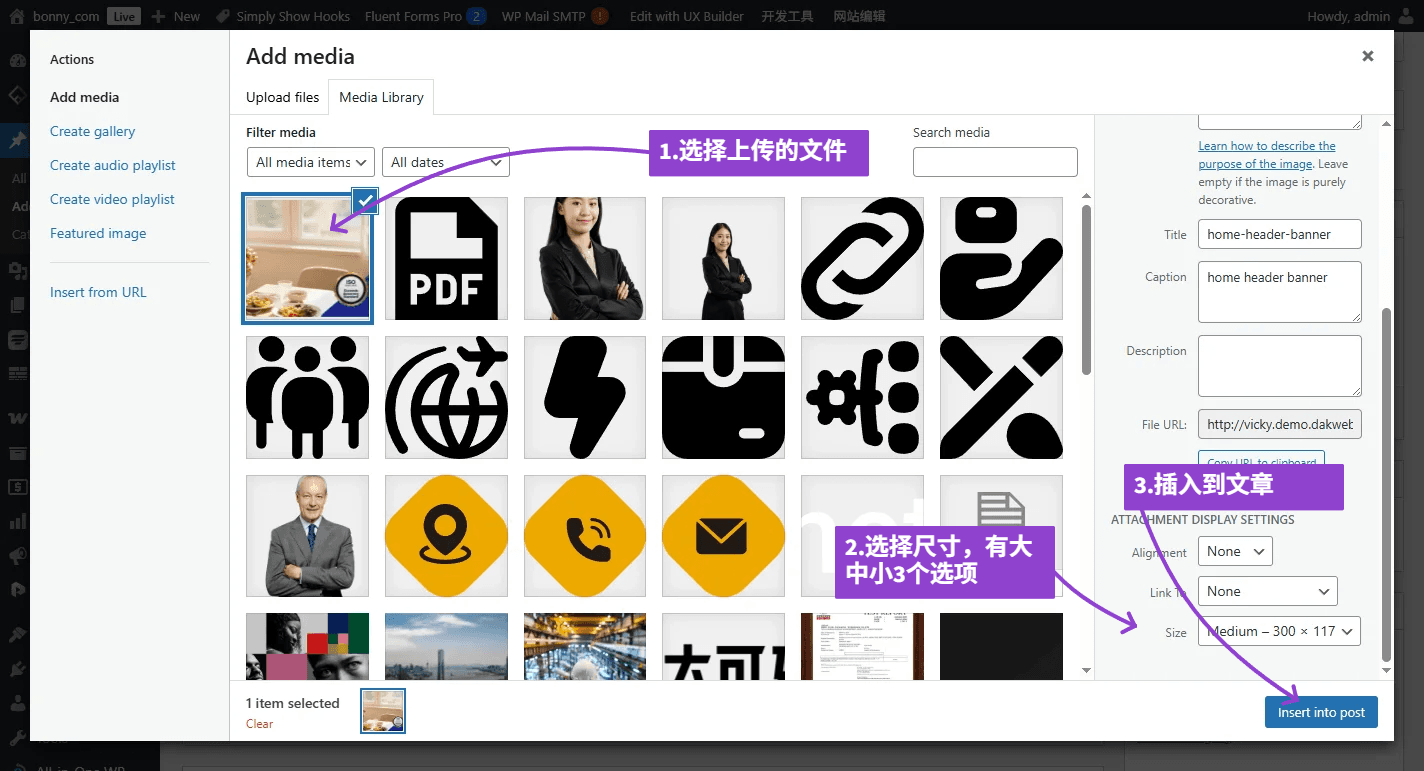Image resolution: width=1424 pixels, height=771 pixels.
Task: Select the package box icon thumbnail
Action: (x=722, y=397)
